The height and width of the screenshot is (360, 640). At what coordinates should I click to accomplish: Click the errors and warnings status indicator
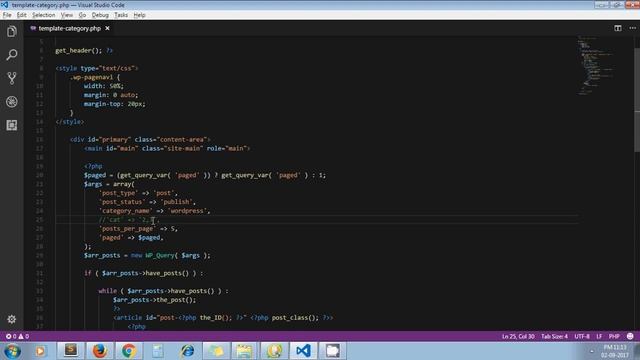coord(17,336)
